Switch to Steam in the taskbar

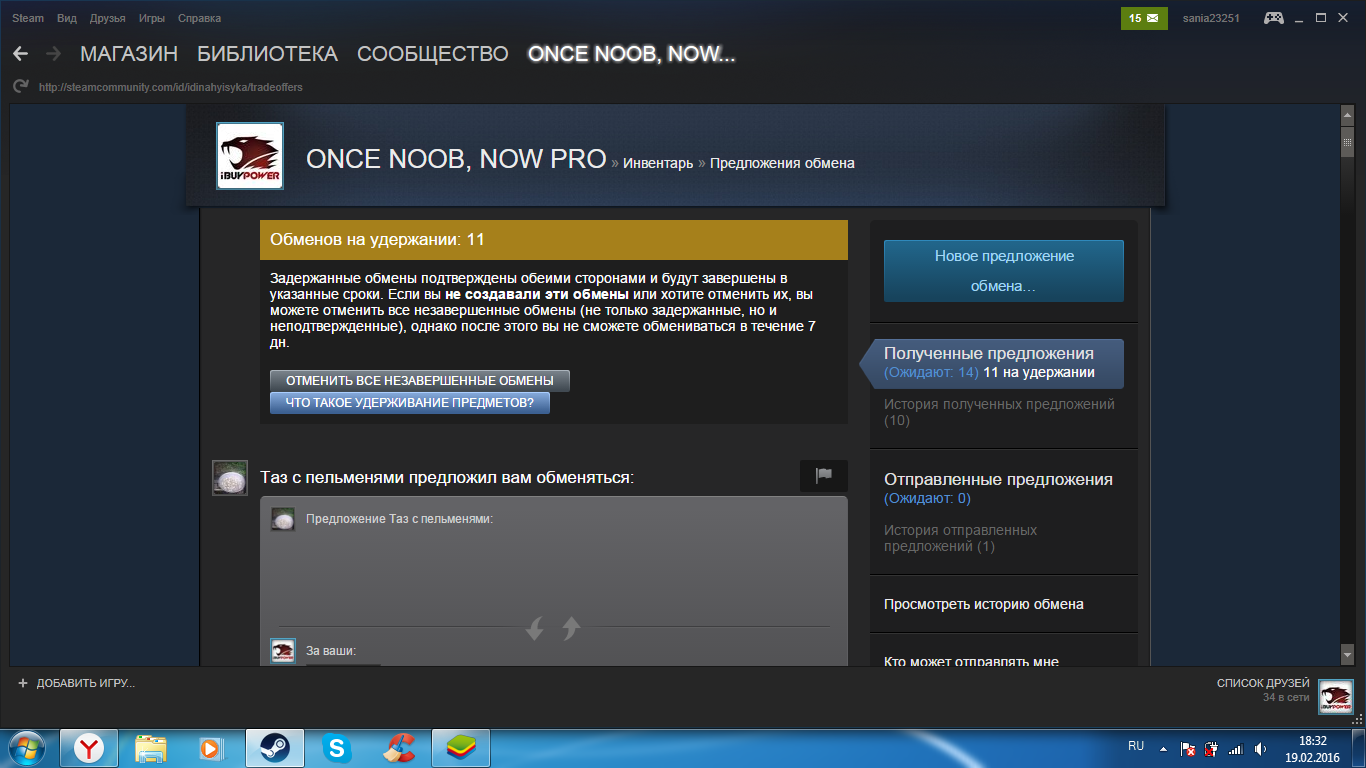coord(274,747)
